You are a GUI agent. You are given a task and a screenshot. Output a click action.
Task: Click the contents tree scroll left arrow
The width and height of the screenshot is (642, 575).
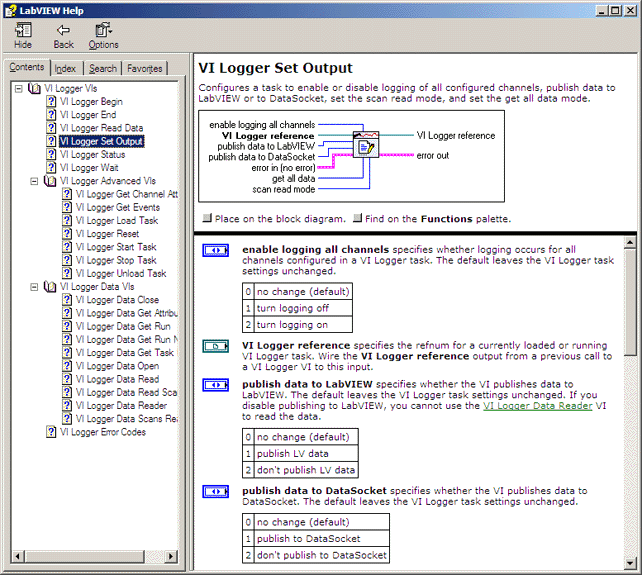click(x=17, y=556)
